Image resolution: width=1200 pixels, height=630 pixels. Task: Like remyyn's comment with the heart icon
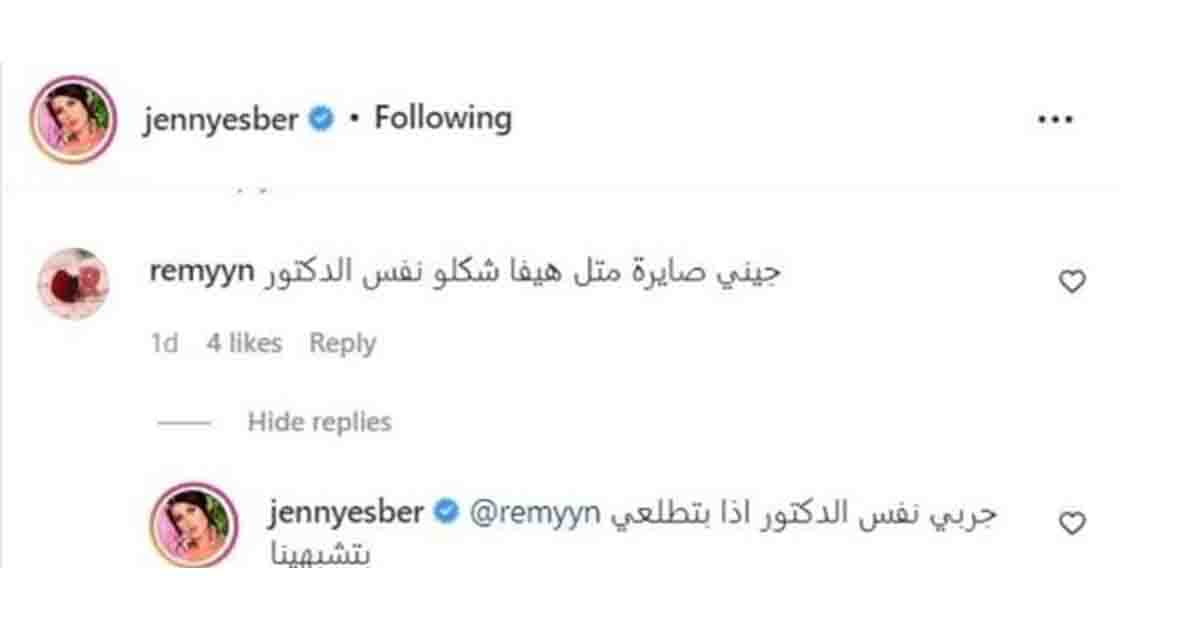[1072, 282]
